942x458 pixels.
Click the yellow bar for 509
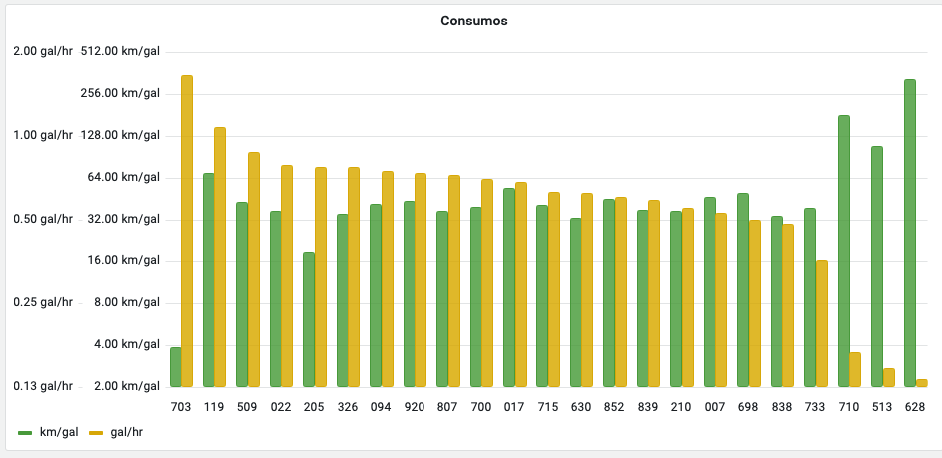(x=254, y=269)
